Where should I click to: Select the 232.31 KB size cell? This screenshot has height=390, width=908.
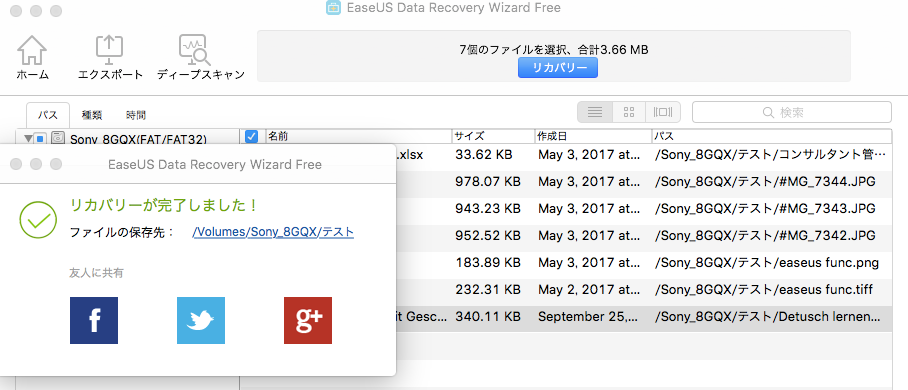pyautogui.click(x=488, y=290)
